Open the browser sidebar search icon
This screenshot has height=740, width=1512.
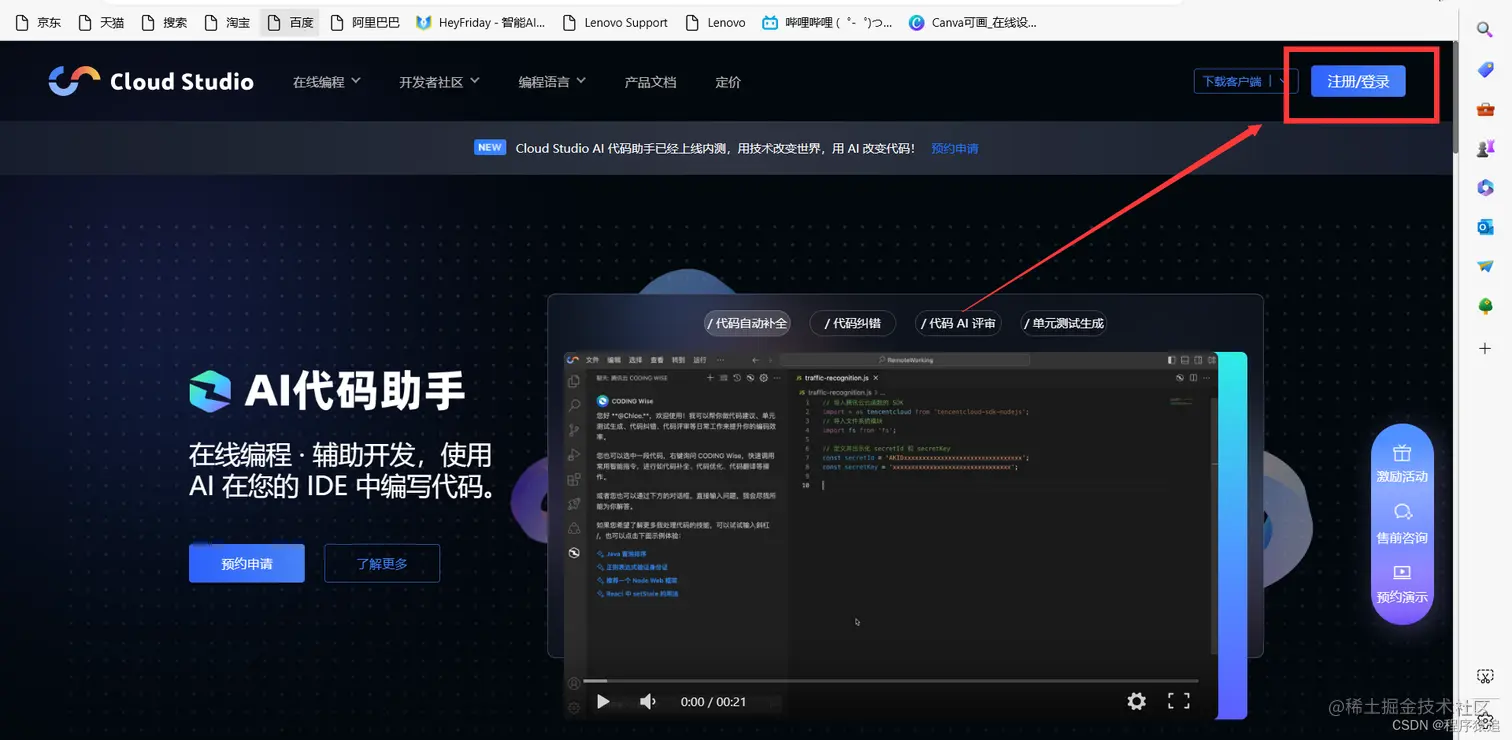point(1485,29)
